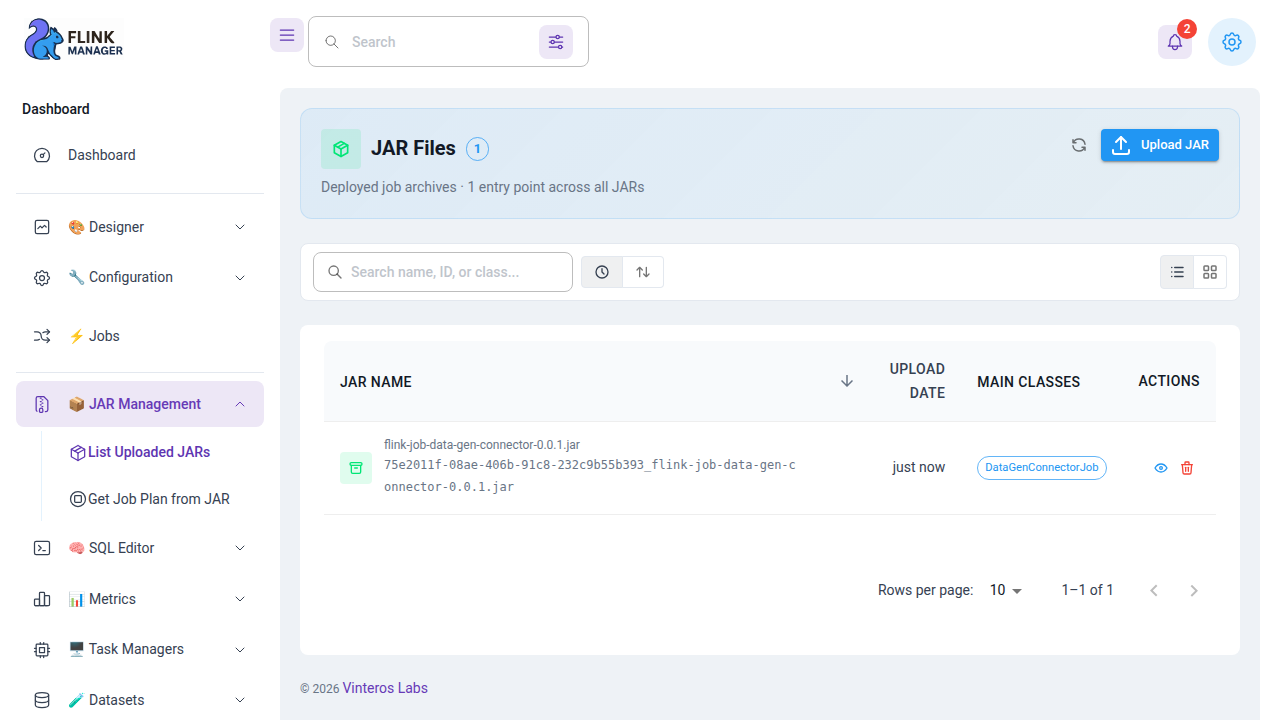Toggle sort direction arrows button
The width and height of the screenshot is (1280, 720).
click(643, 272)
